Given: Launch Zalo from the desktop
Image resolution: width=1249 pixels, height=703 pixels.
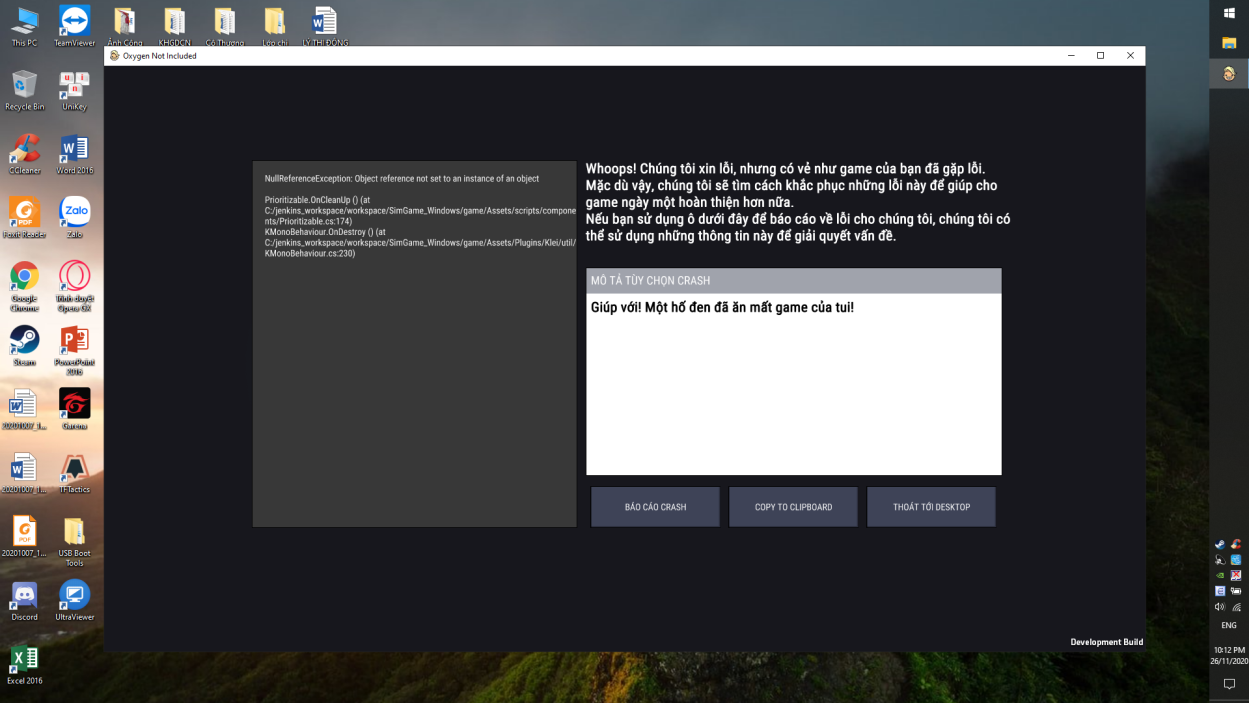Looking at the screenshot, I should (75, 219).
